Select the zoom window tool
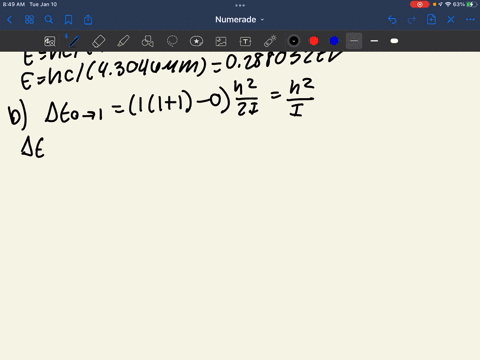480x360 pixels. click(50, 41)
